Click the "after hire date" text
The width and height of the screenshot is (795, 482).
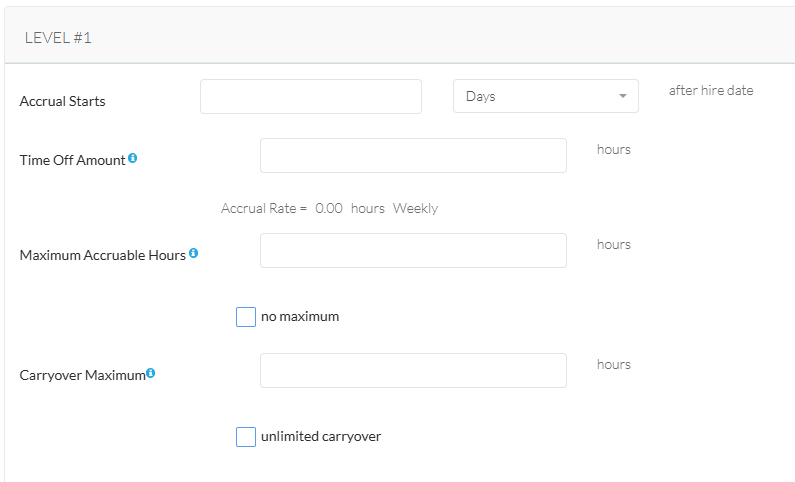point(711,90)
